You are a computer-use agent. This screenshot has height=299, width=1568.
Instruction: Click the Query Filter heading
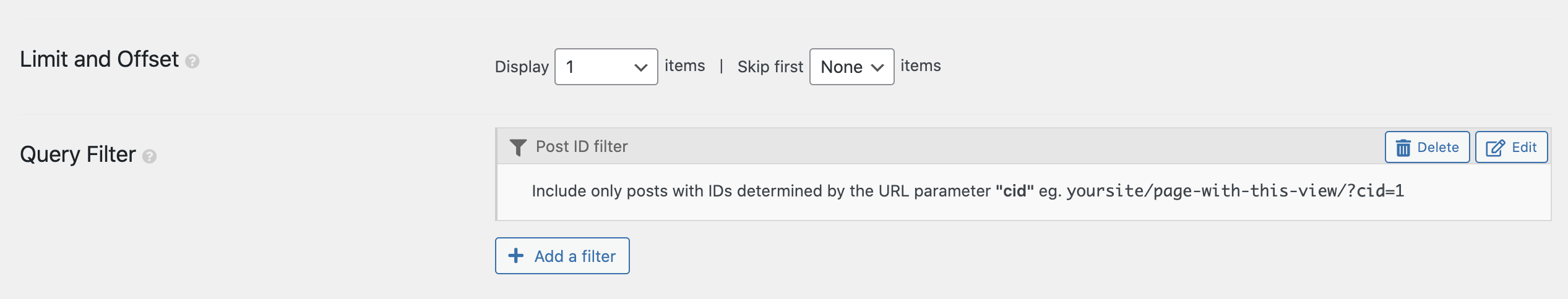77,154
